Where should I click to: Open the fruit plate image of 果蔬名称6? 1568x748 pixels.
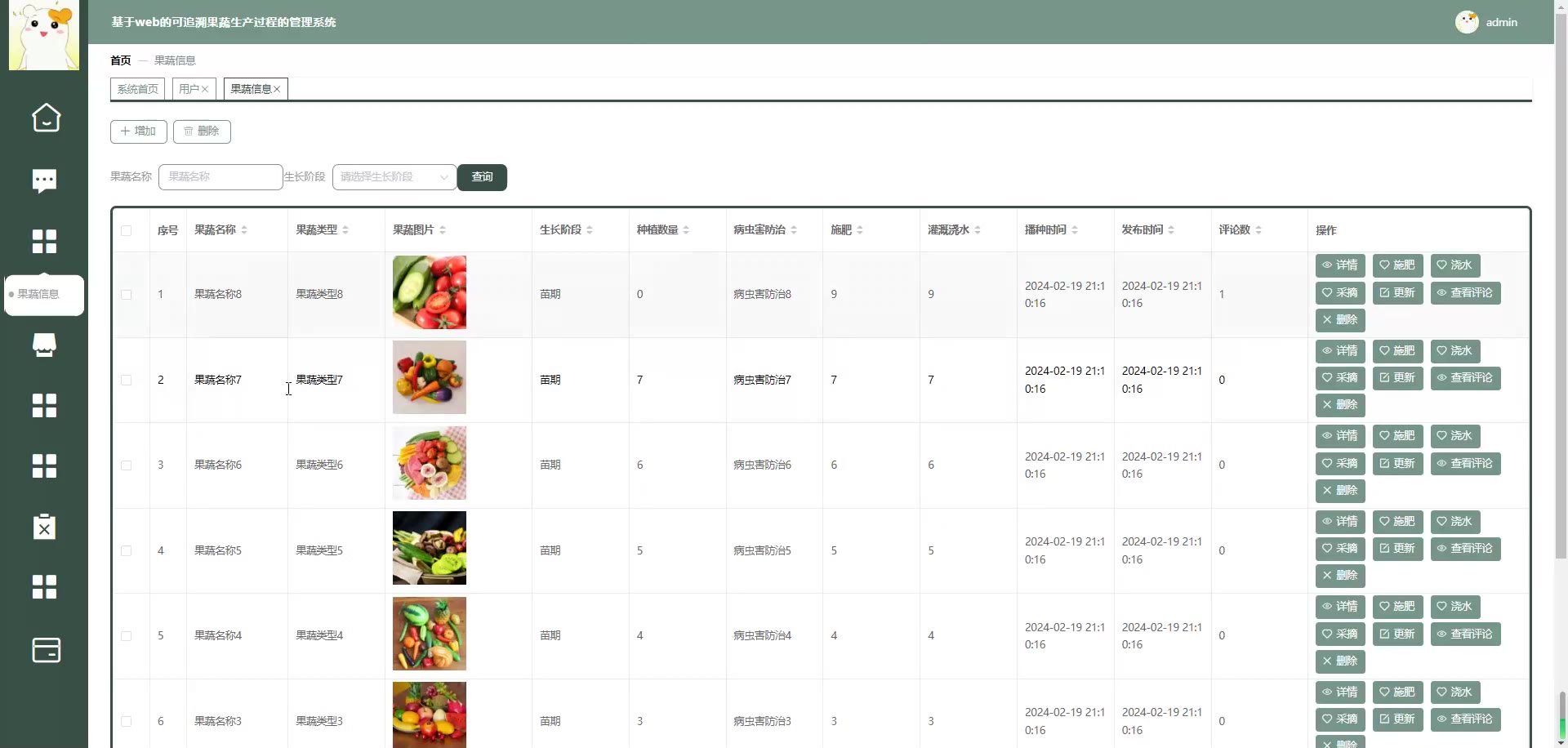[x=430, y=463]
